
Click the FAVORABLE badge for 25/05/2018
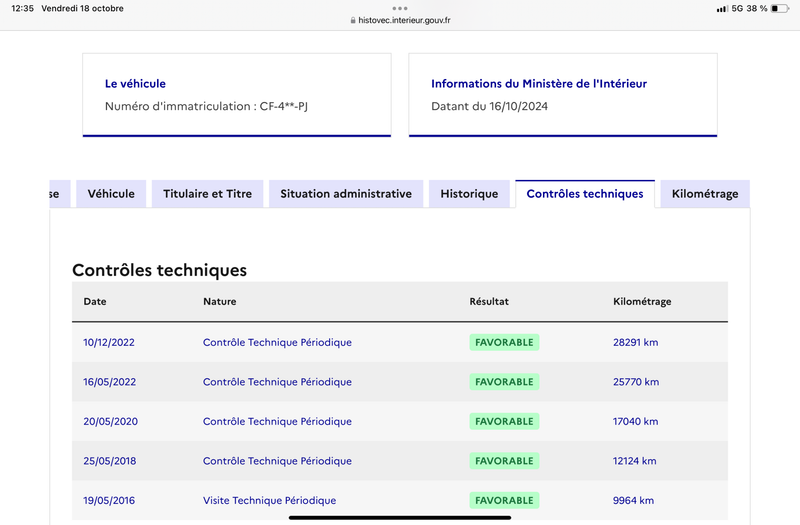504,461
